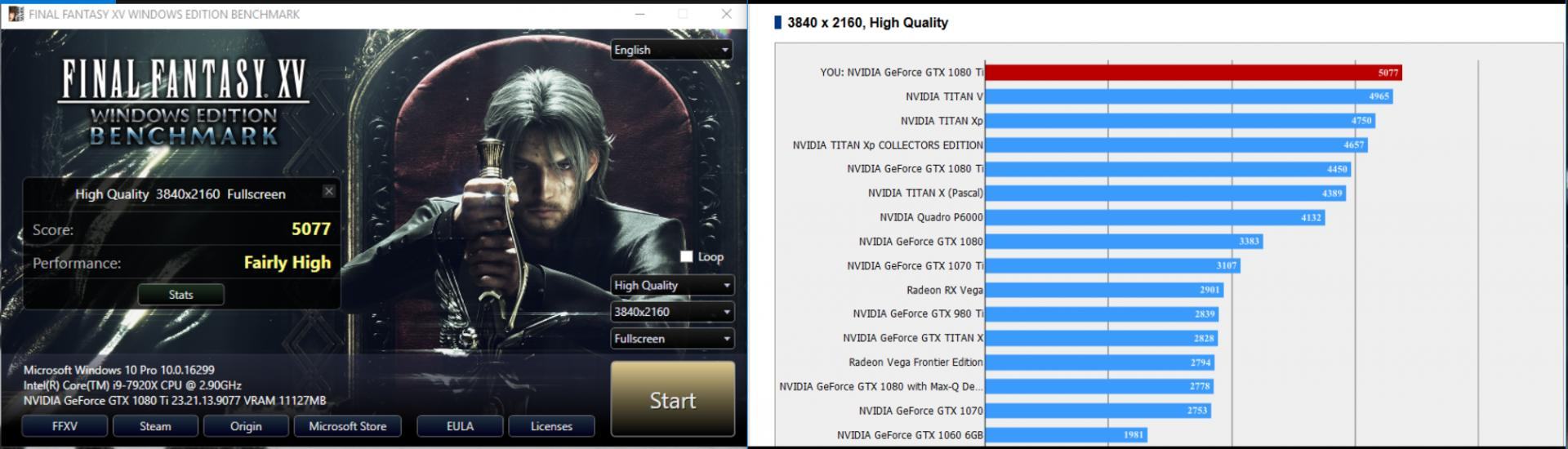Click the Microsoft Windows 10 Pro system line
The image size is (1568, 449).
(x=119, y=370)
